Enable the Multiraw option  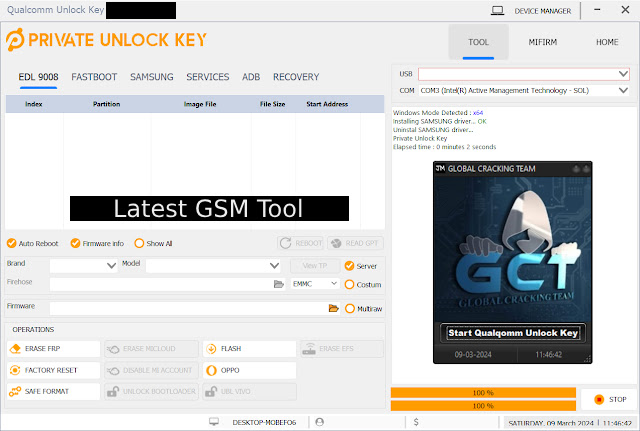[363, 309]
